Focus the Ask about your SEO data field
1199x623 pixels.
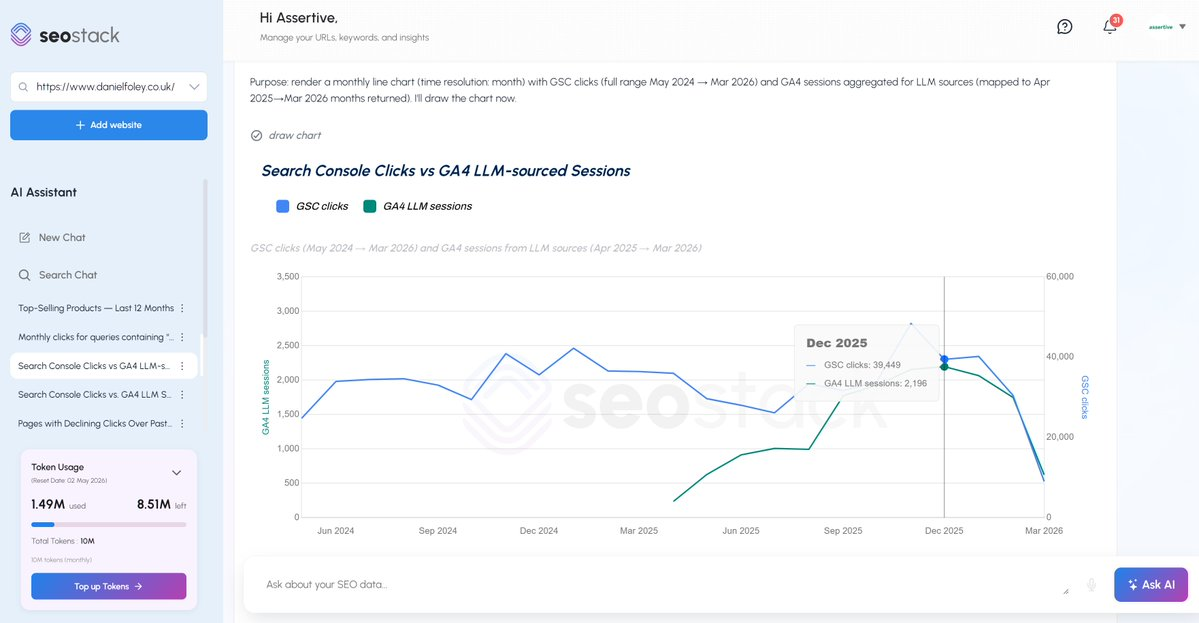pyautogui.click(x=660, y=584)
